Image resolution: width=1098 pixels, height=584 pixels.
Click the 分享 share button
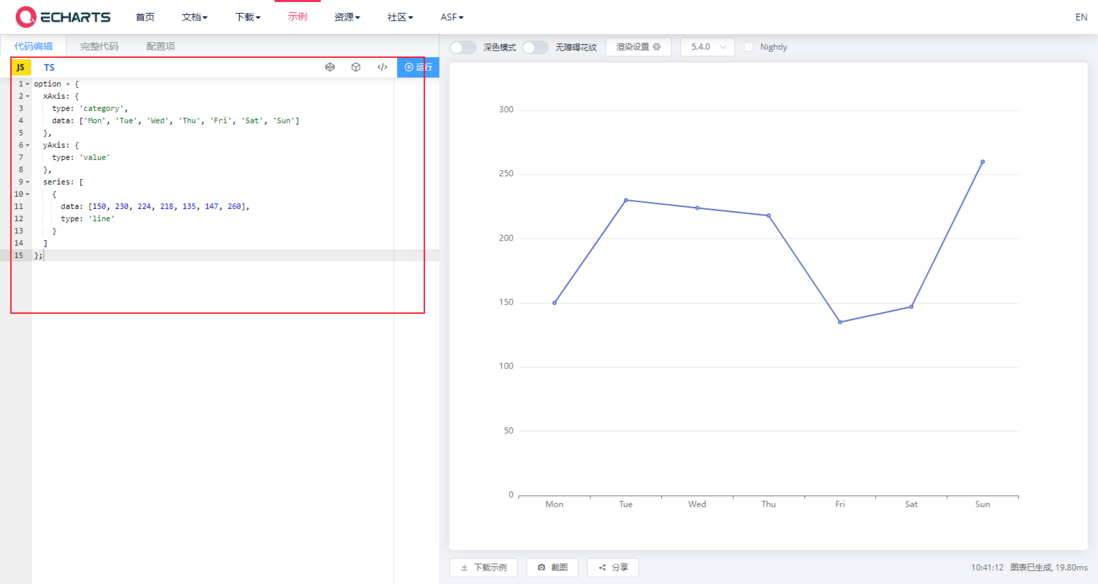tap(613, 568)
